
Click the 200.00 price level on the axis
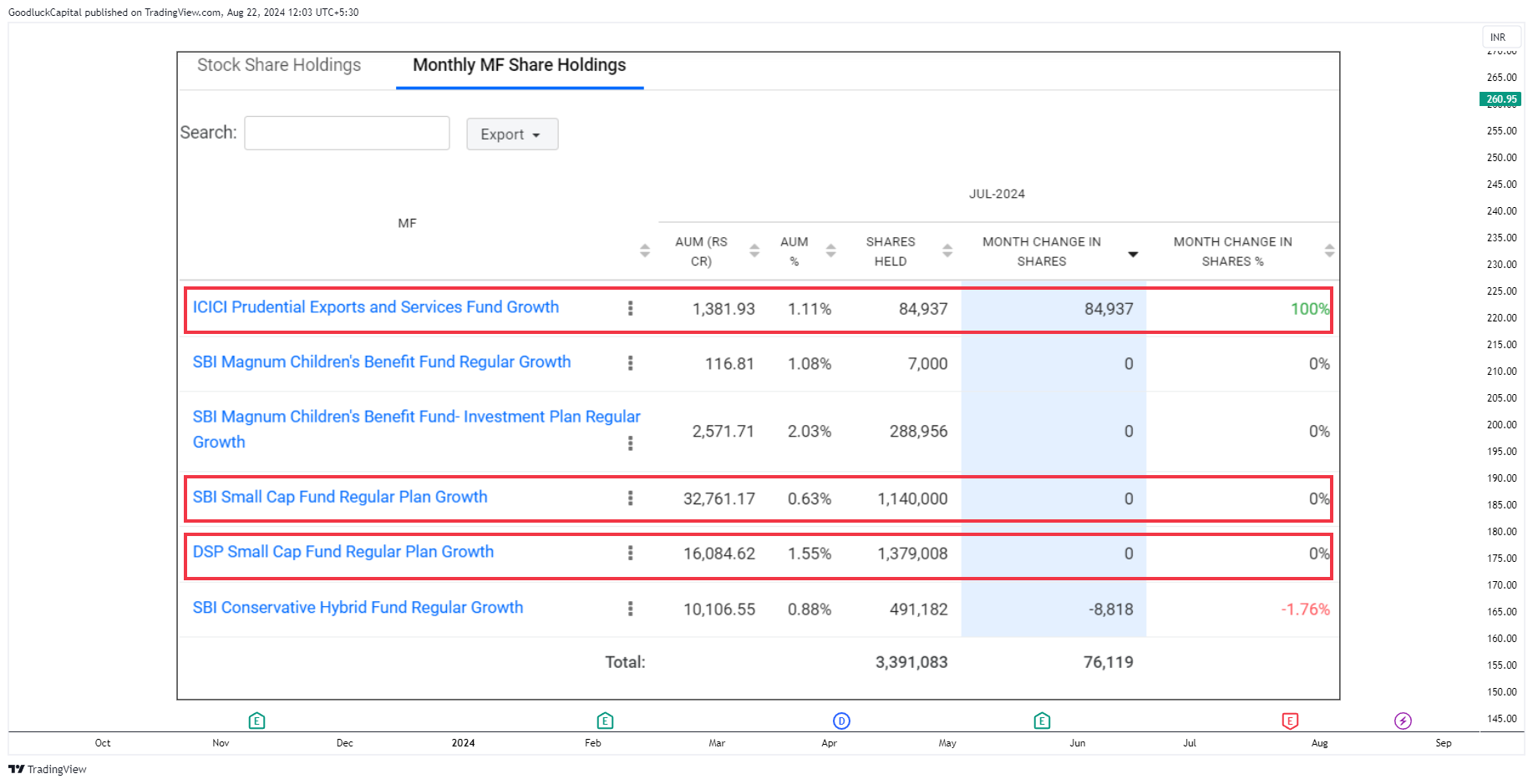(1501, 425)
